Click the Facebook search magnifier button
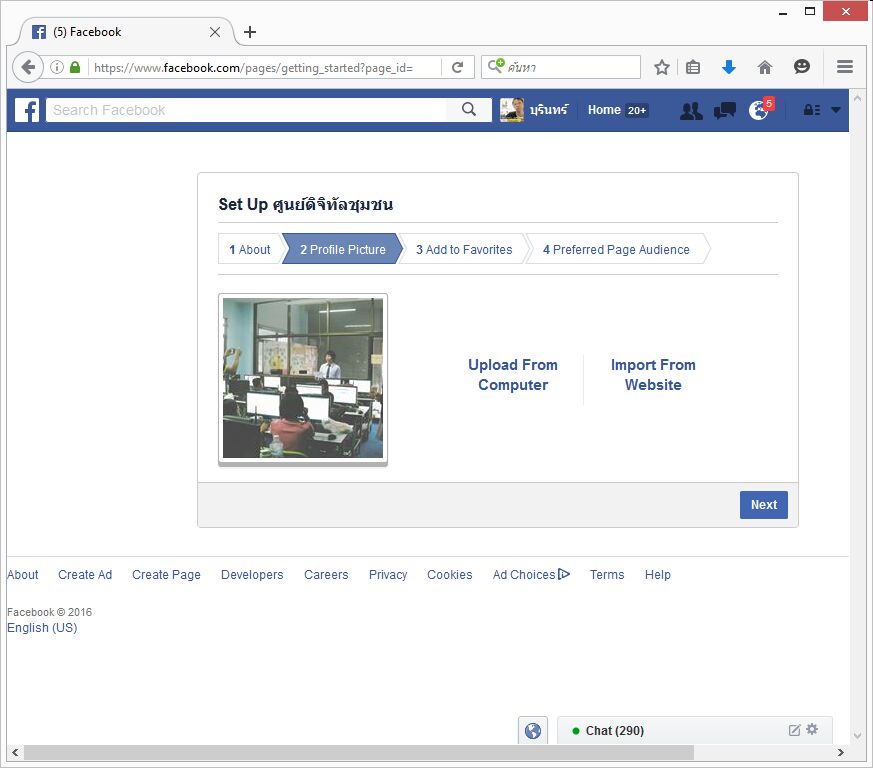Viewport: 873px width, 768px height. pos(469,110)
